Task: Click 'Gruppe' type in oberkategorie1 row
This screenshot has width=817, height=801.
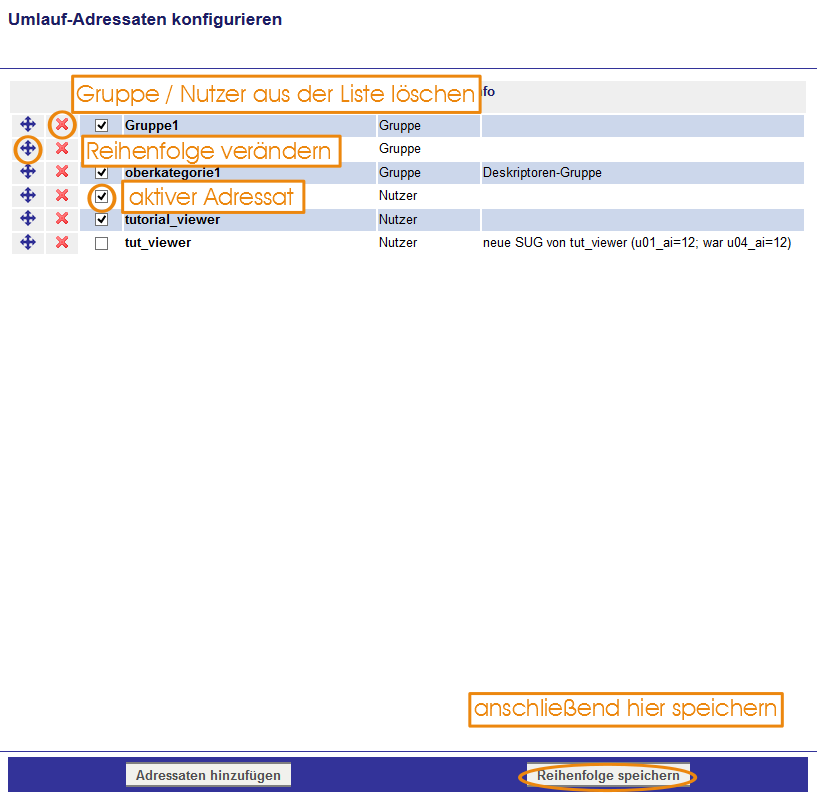Action: [x=400, y=172]
